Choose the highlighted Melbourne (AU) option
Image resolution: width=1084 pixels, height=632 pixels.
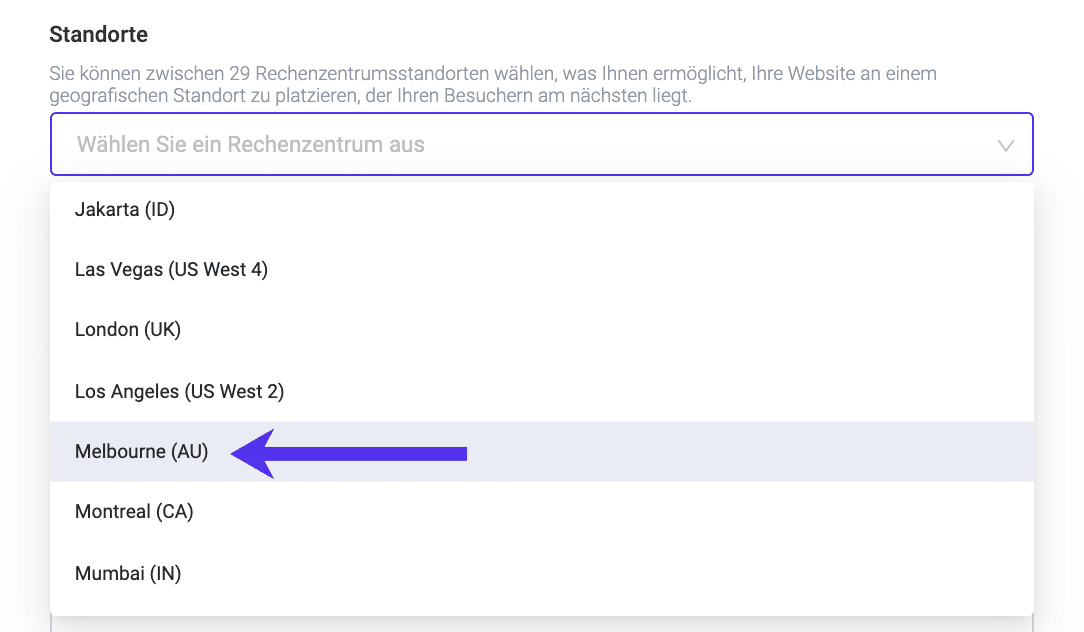[x=141, y=452]
